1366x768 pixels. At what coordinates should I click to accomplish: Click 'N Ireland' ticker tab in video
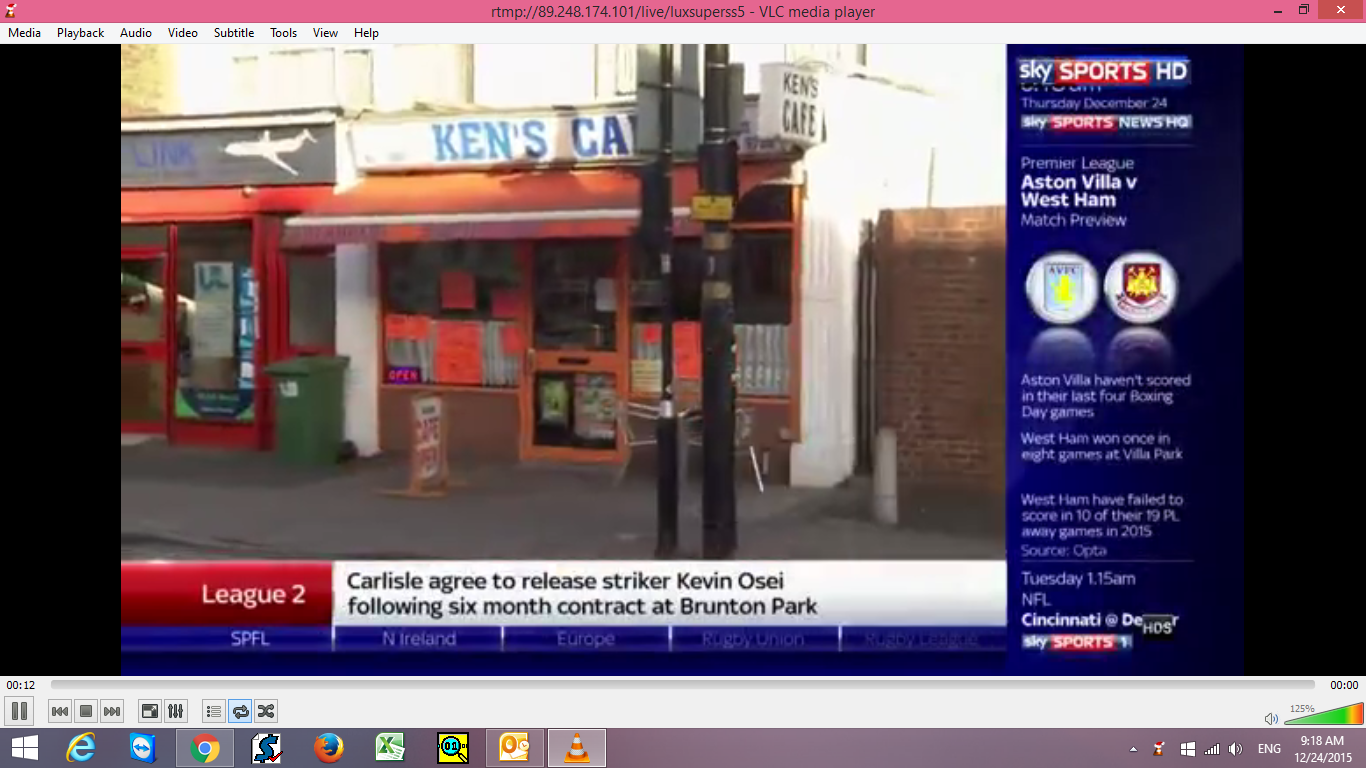418,638
